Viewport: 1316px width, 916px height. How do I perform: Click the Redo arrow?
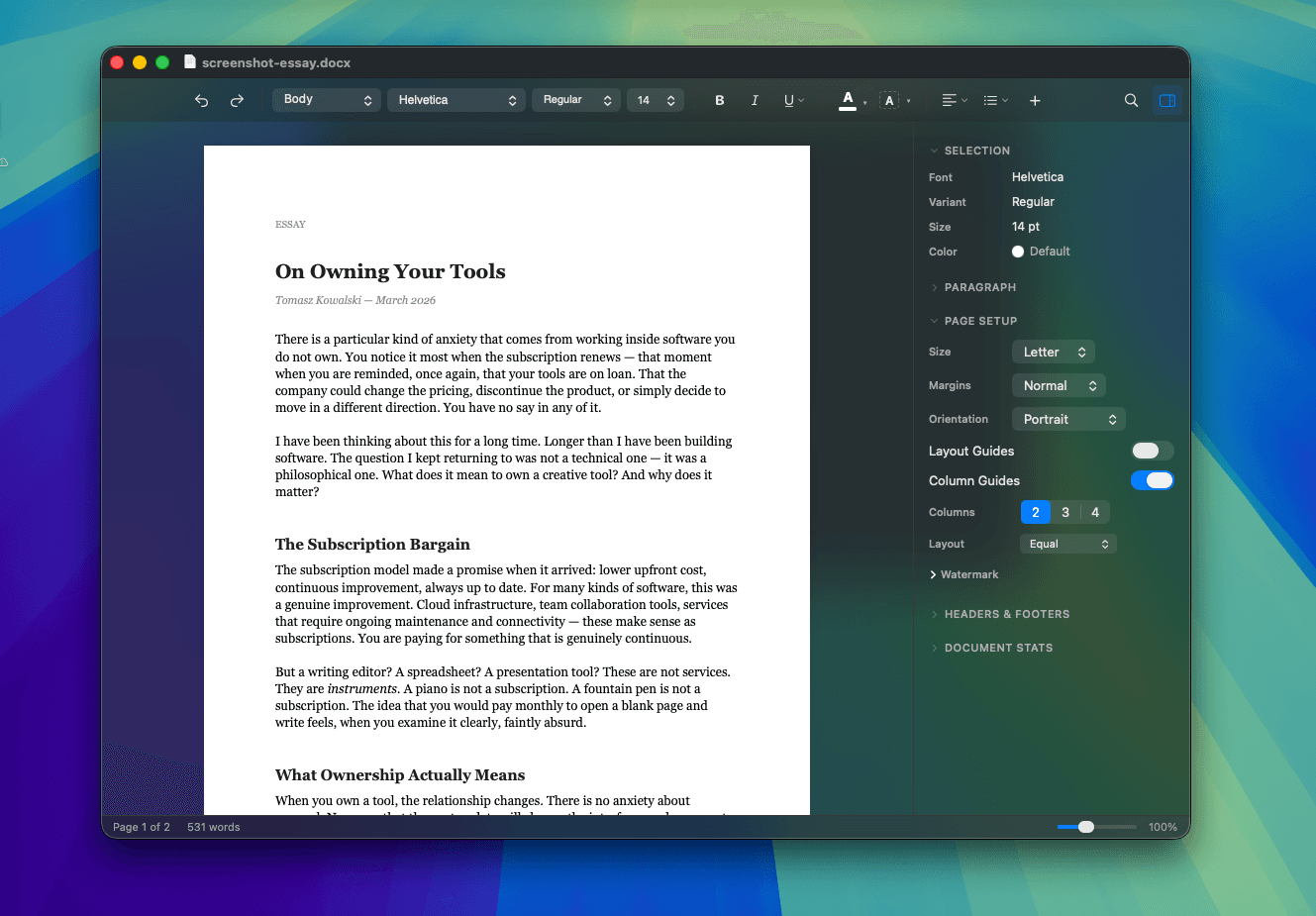(237, 100)
